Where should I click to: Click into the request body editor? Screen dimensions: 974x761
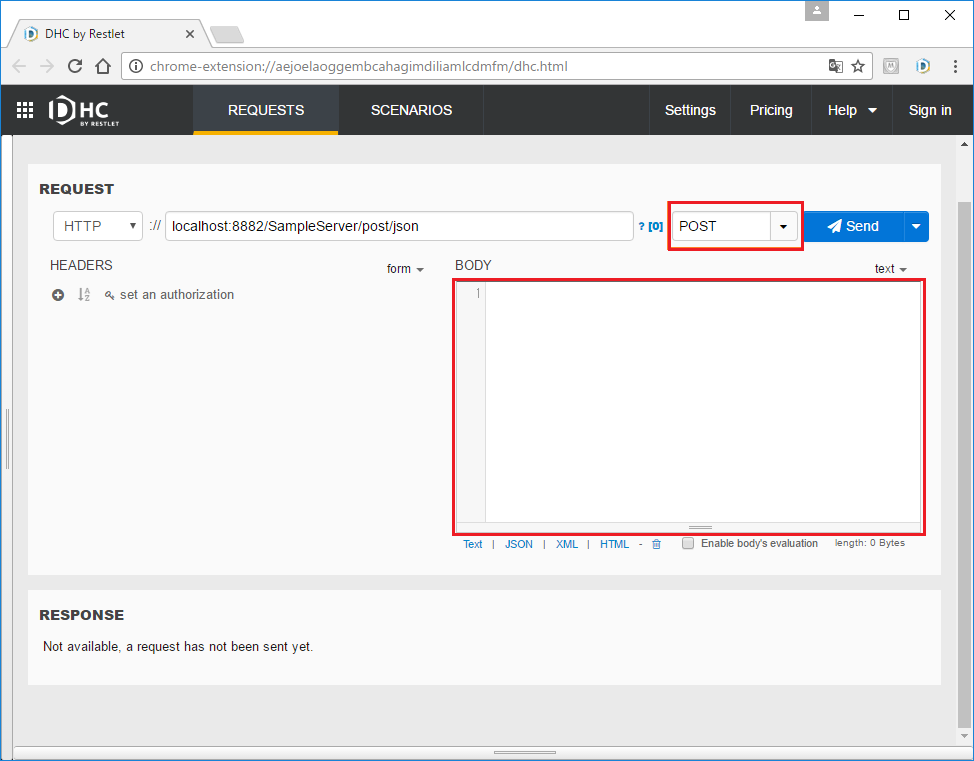(703, 403)
